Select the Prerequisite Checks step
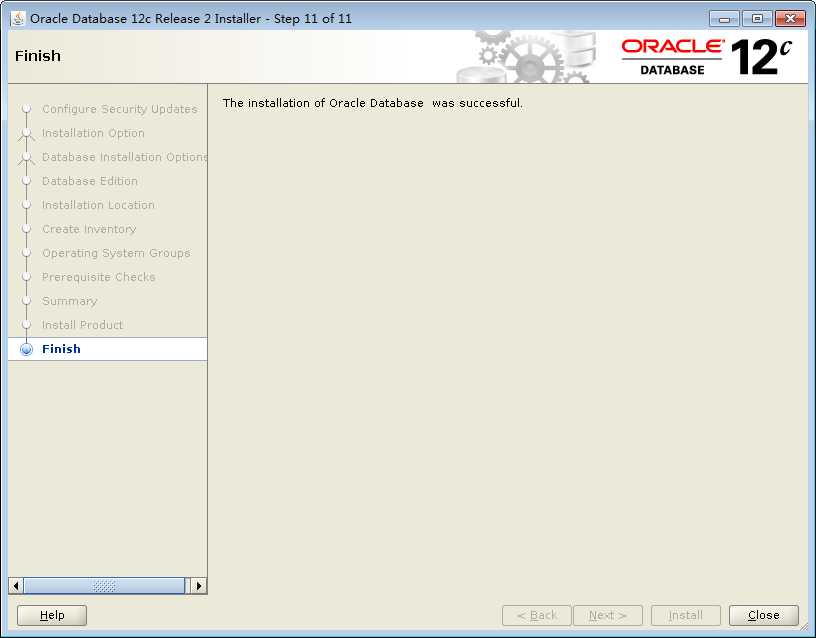This screenshot has width=816, height=638. click(98, 276)
